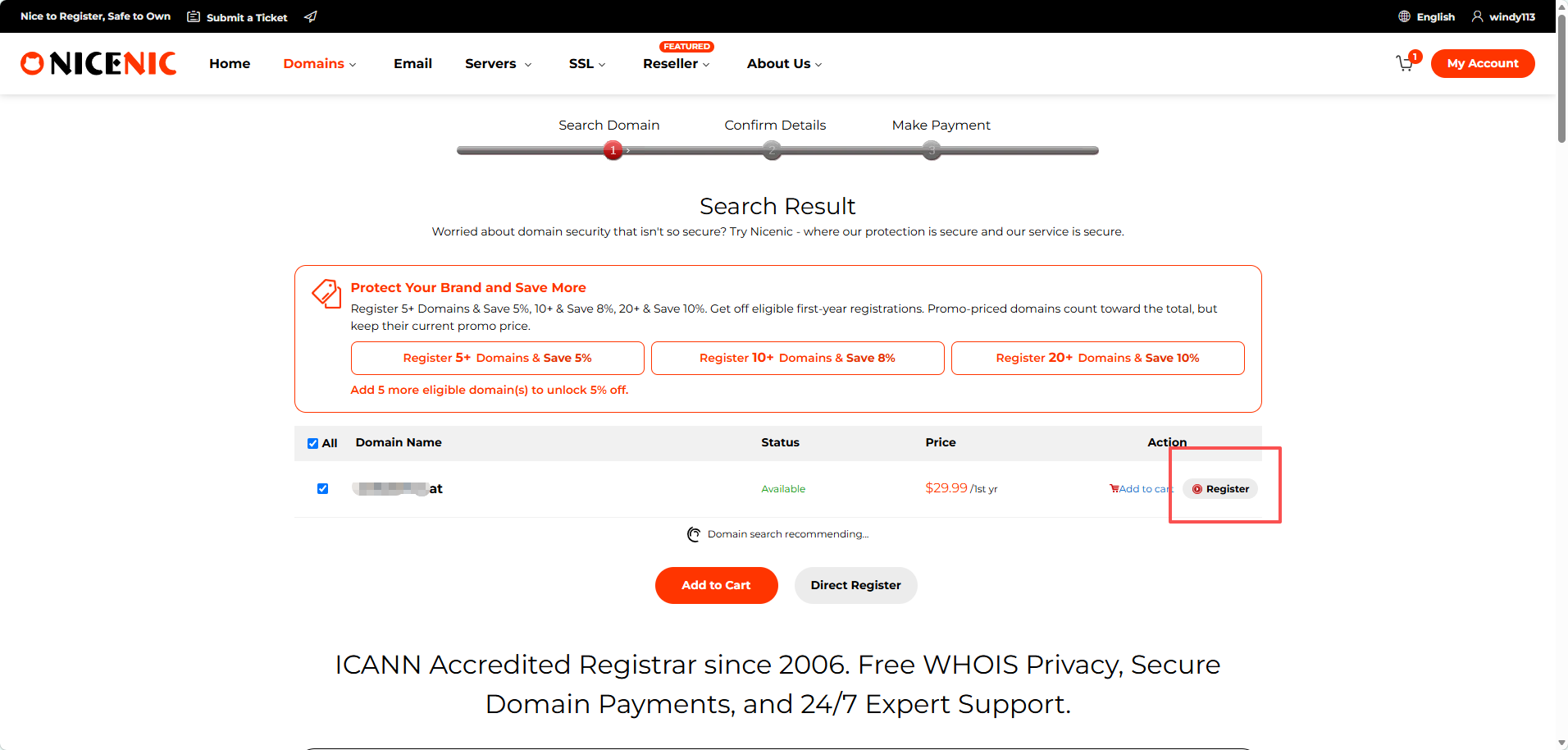Click the price tag promo icon
Image resolution: width=1568 pixels, height=750 pixels.
[x=326, y=293]
